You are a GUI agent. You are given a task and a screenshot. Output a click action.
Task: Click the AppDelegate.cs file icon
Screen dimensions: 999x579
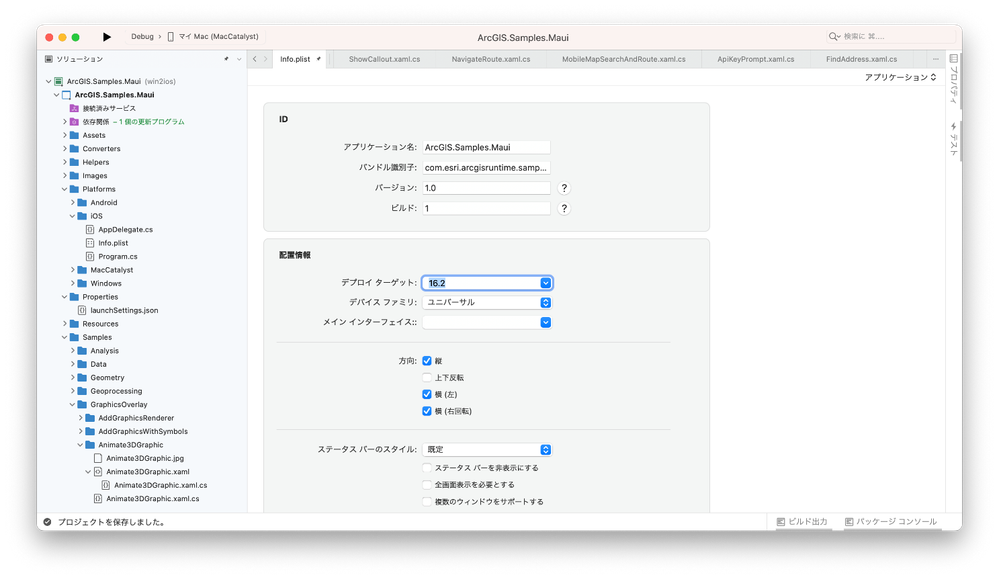click(90, 229)
